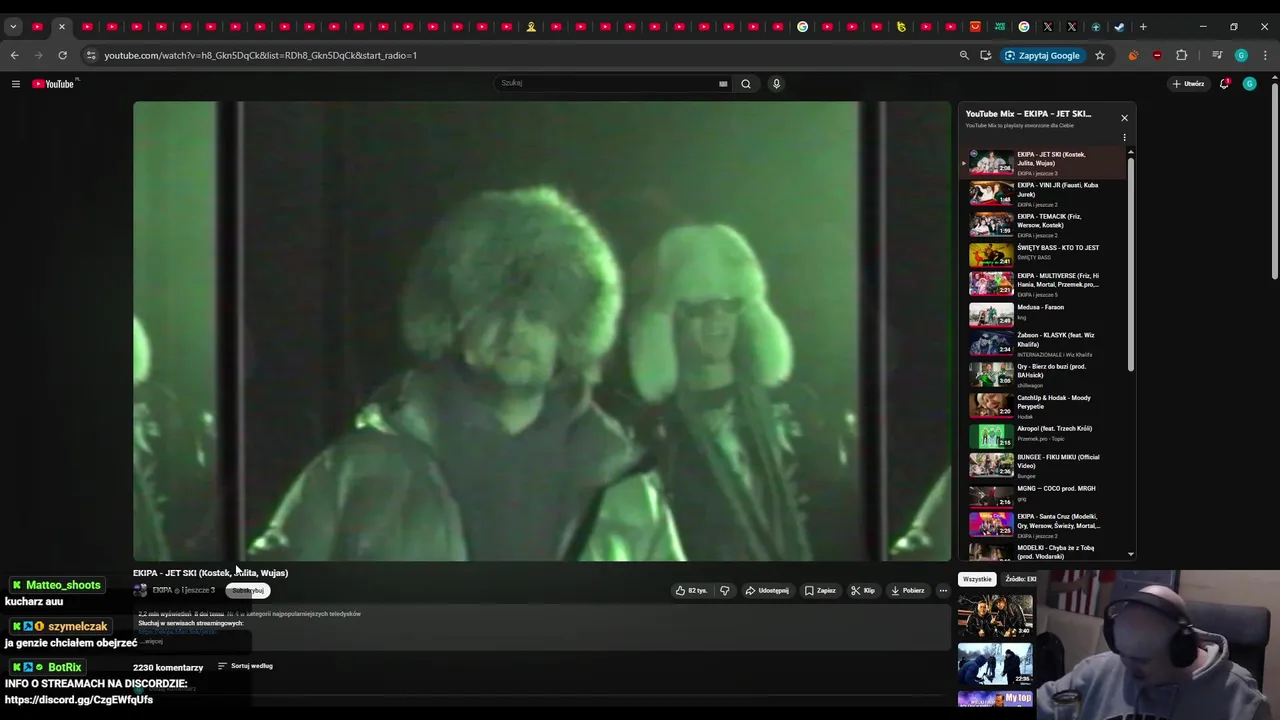The width and height of the screenshot is (1280, 720).
Task: Go back with browser back arrow
Action: pyautogui.click(x=14, y=55)
